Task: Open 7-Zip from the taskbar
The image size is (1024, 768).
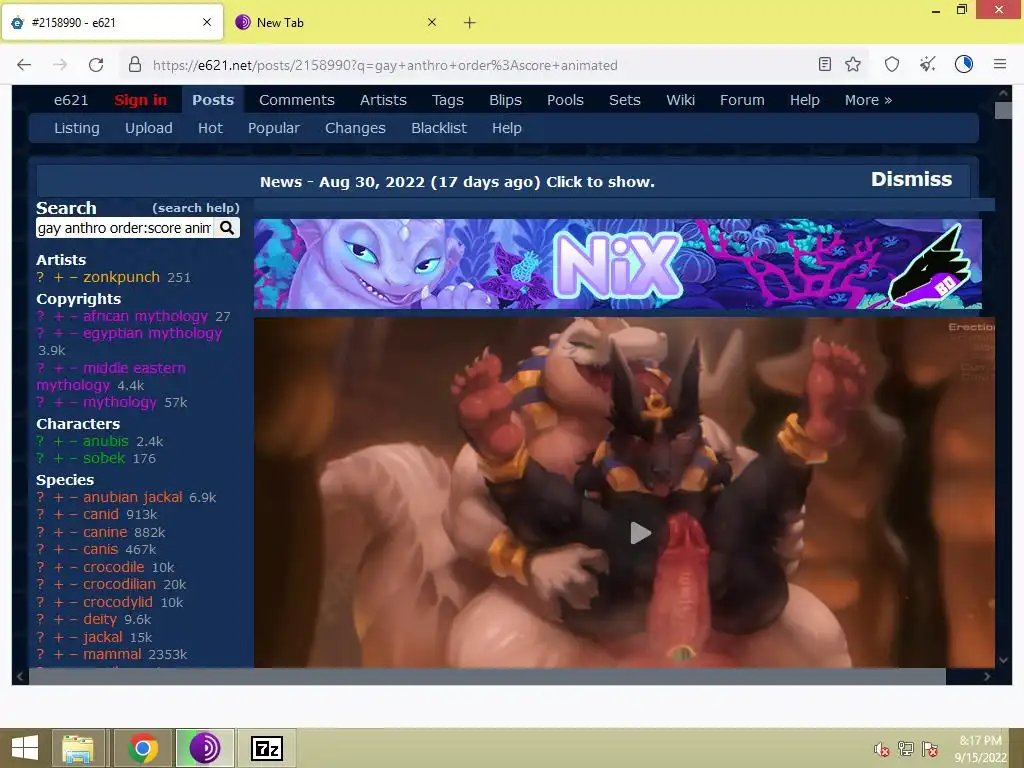Action: 266,748
